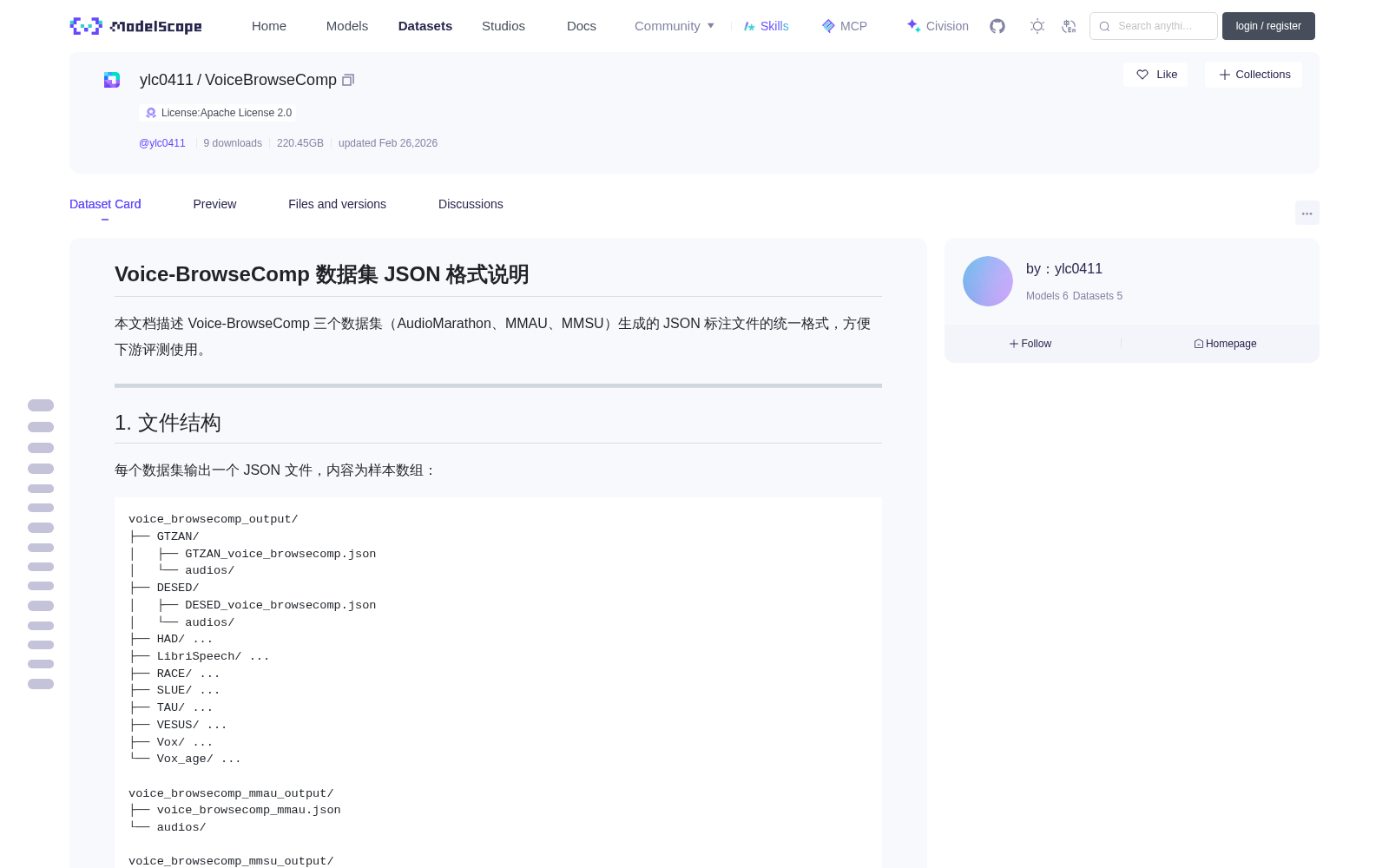Viewport: 1389px width, 868px height.
Task: Switch to the Discussions tab
Action: click(x=471, y=204)
